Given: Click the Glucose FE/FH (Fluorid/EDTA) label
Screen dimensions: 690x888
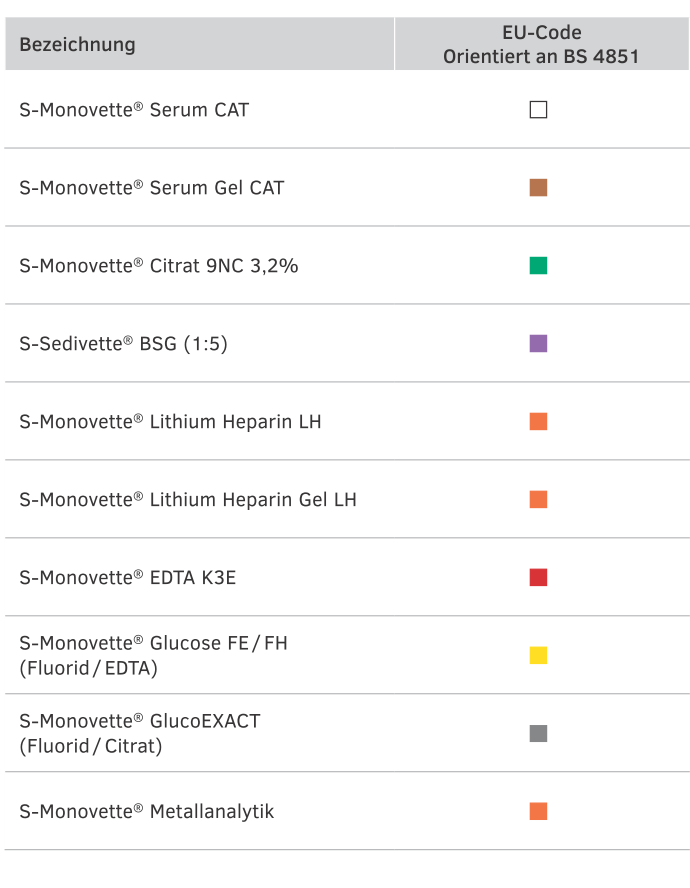Looking at the screenshot, I should (153, 656).
